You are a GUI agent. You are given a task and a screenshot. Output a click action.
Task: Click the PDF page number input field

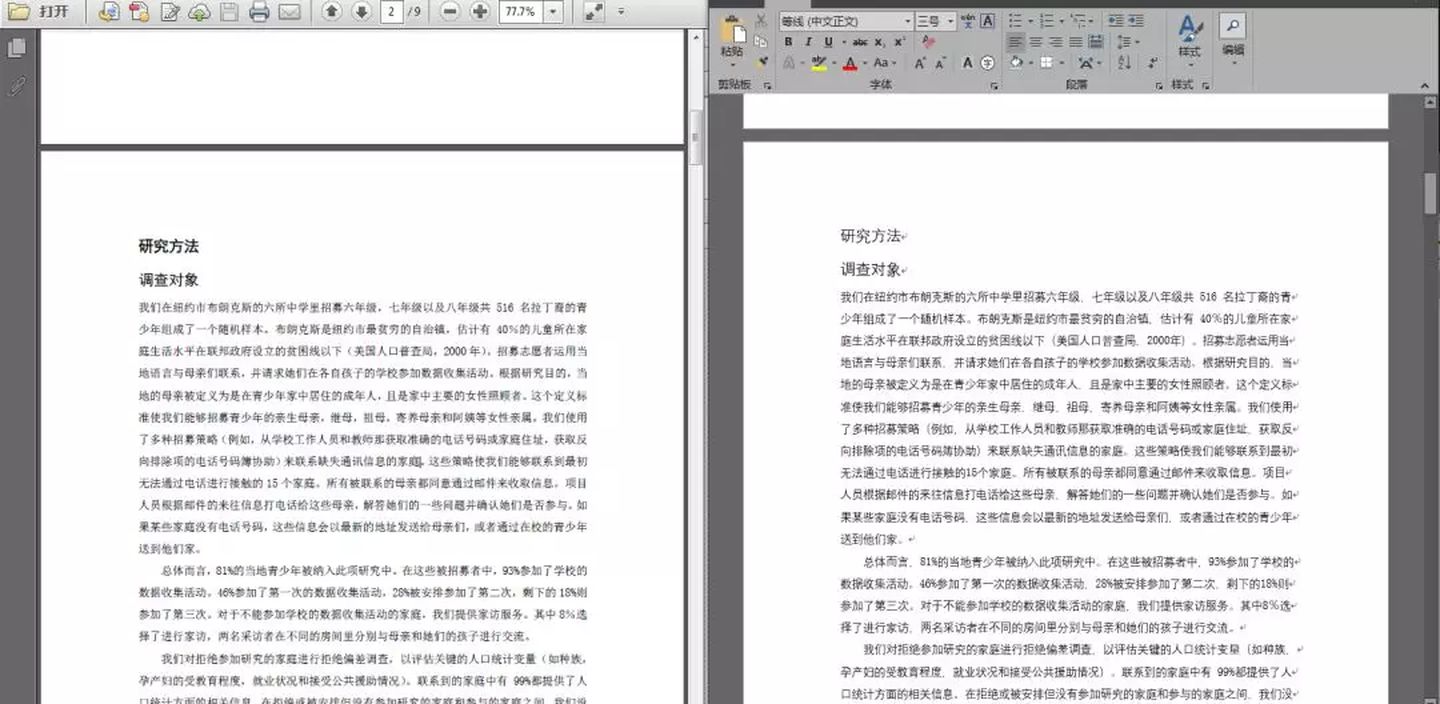pyautogui.click(x=391, y=12)
